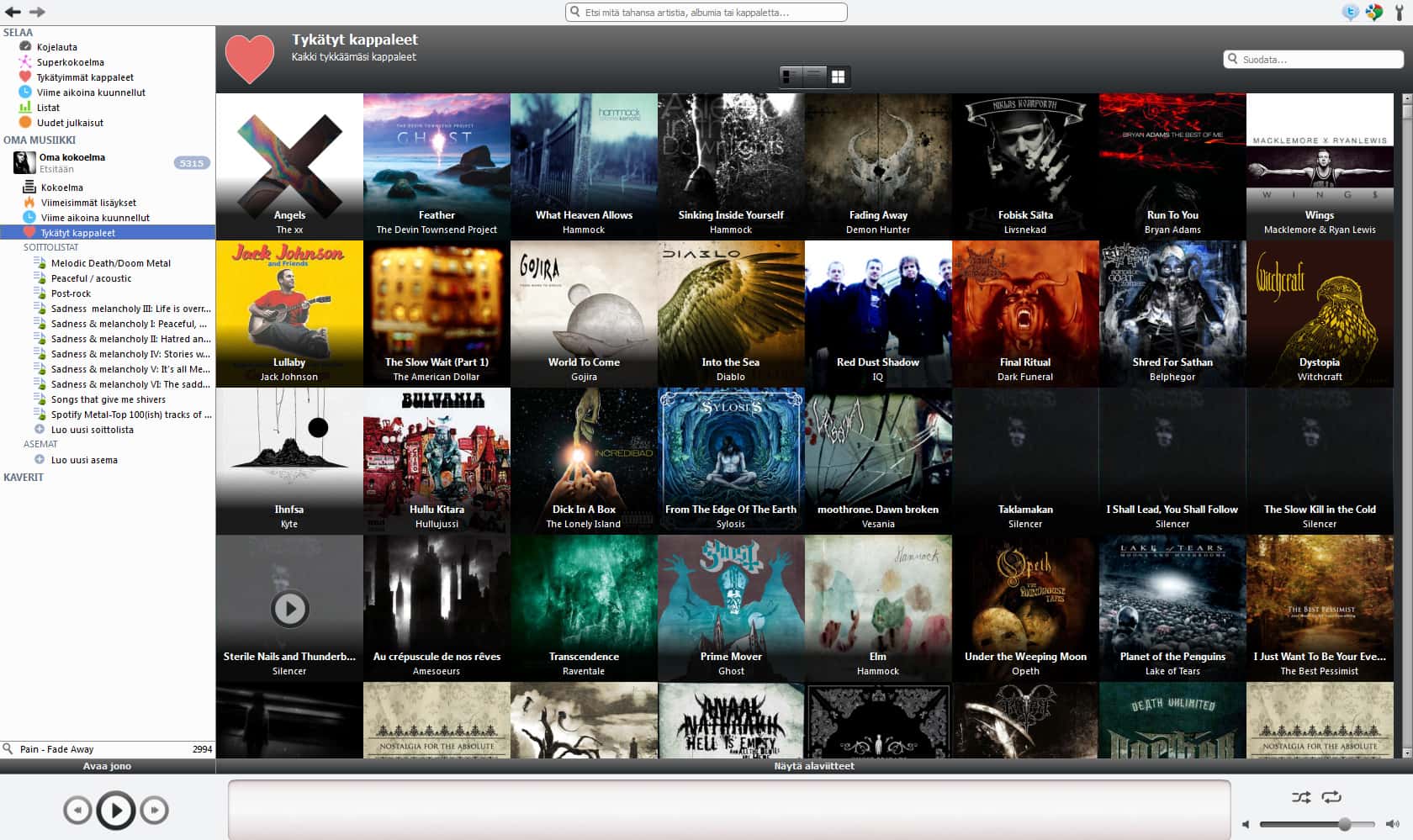Click the sidebar search field showing Pain - Fade Away

pyautogui.click(x=108, y=749)
